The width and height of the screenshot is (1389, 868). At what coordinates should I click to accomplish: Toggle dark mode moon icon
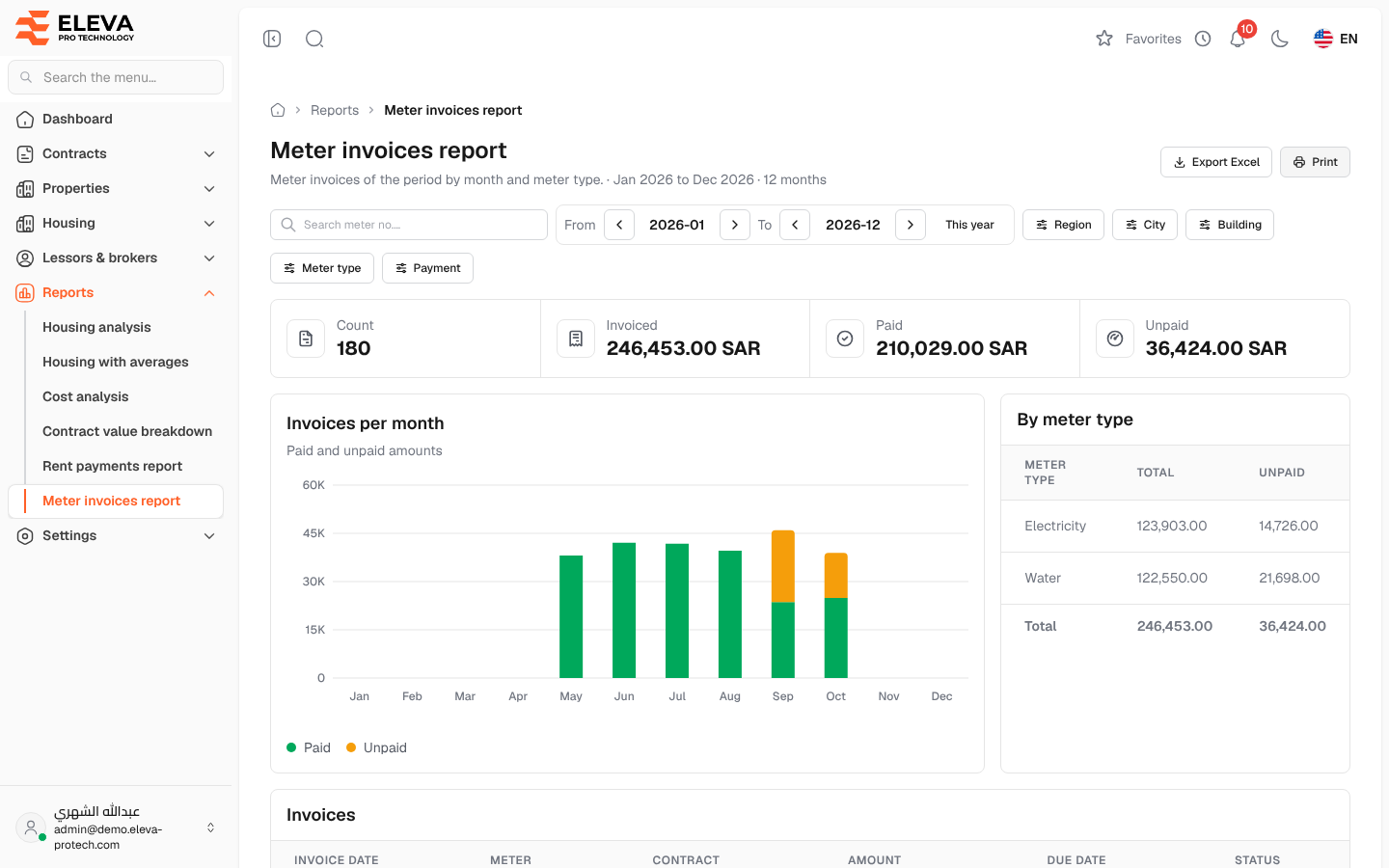(x=1280, y=39)
